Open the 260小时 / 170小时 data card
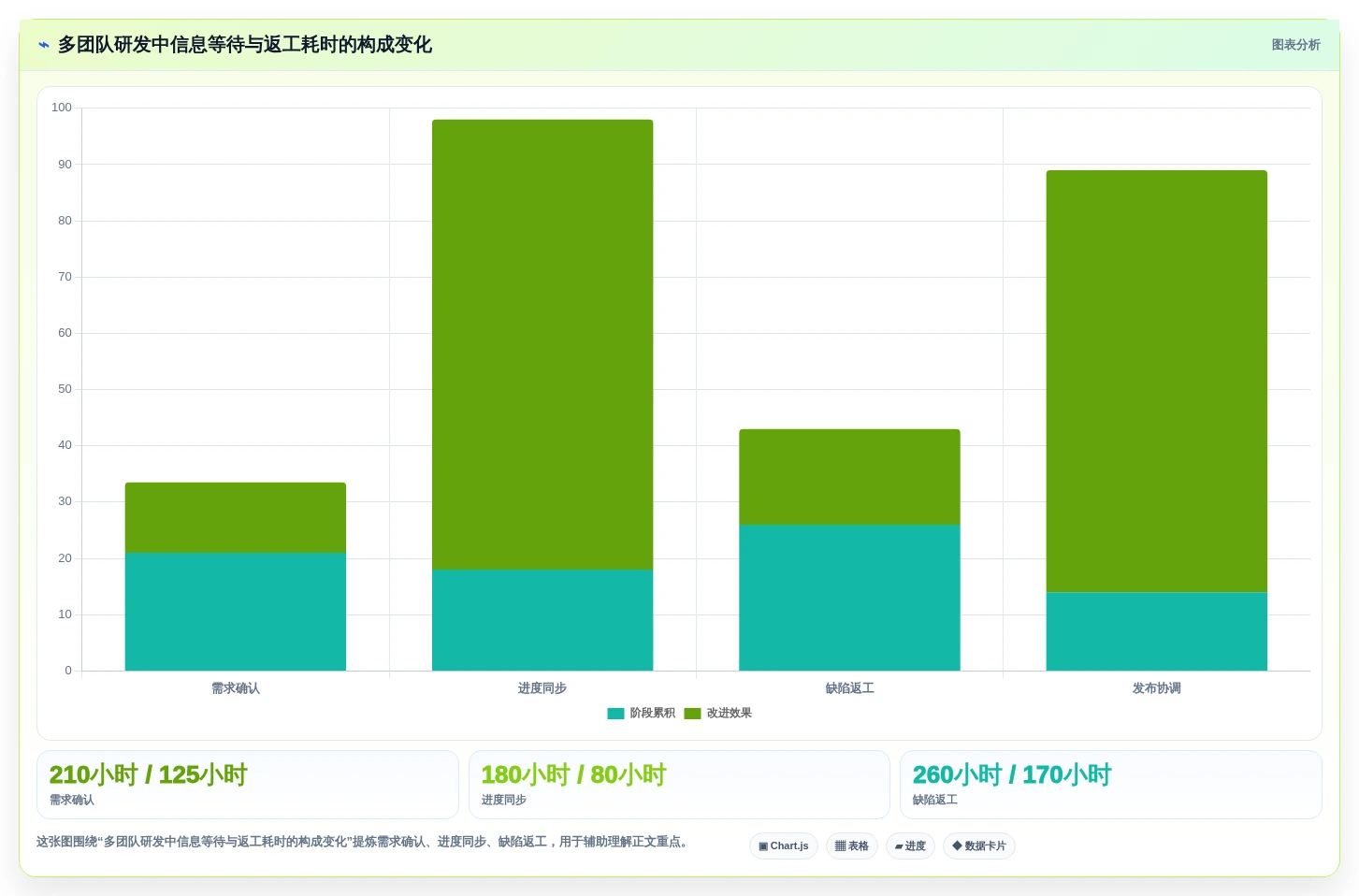Viewport: 1359px width, 896px height. pos(1111,785)
